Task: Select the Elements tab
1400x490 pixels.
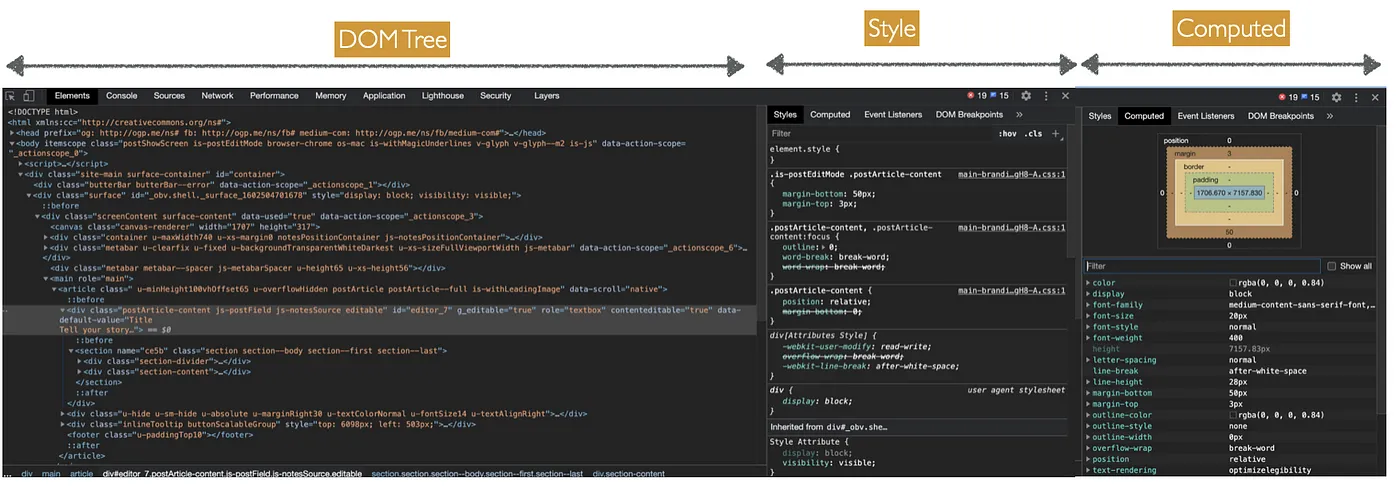Action: click(72, 96)
